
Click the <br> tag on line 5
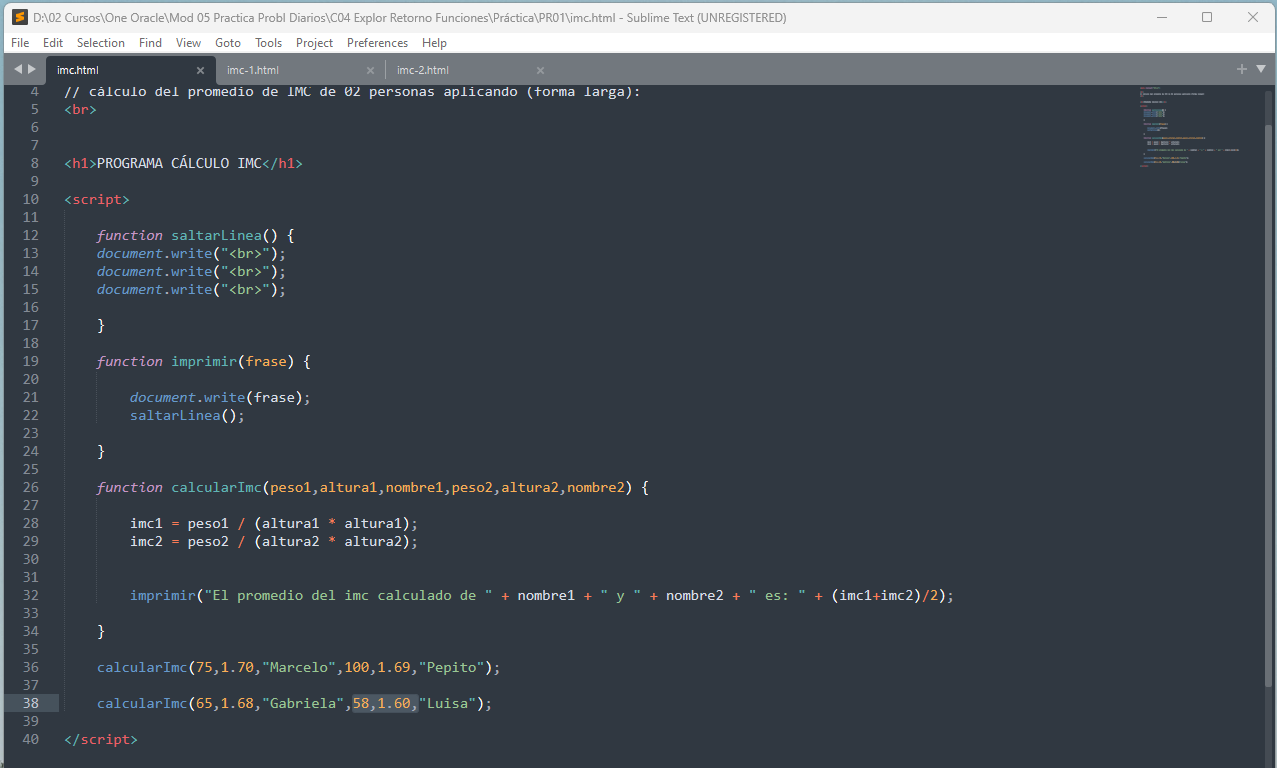click(x=80, y=109)
